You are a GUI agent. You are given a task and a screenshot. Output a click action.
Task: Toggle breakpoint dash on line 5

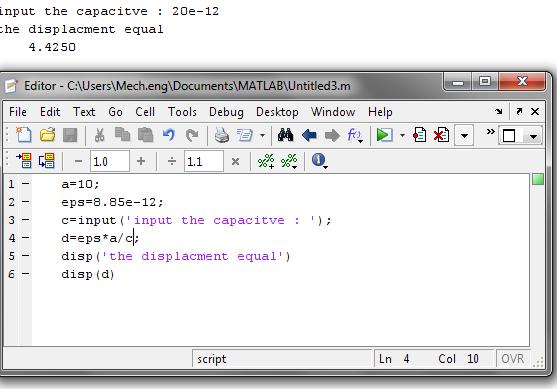[x=26, y=255]
